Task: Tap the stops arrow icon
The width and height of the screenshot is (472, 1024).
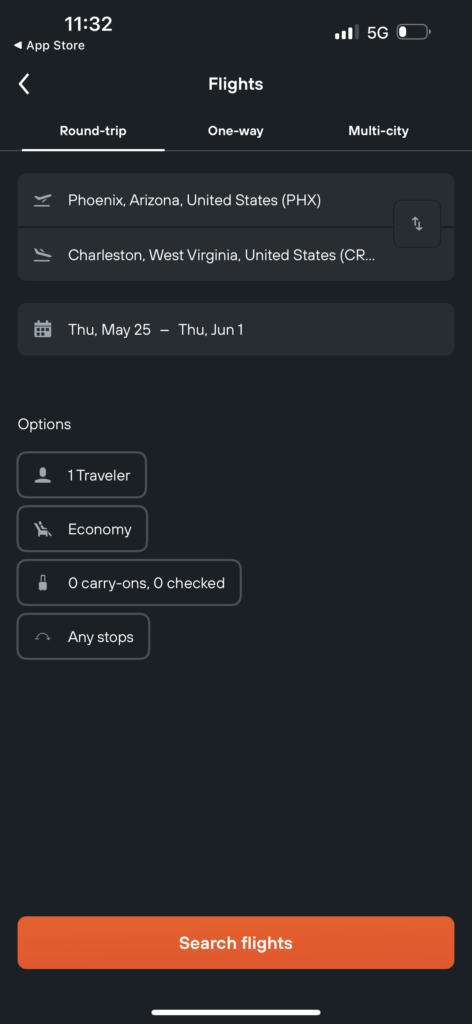Action: tap(43, 637)
